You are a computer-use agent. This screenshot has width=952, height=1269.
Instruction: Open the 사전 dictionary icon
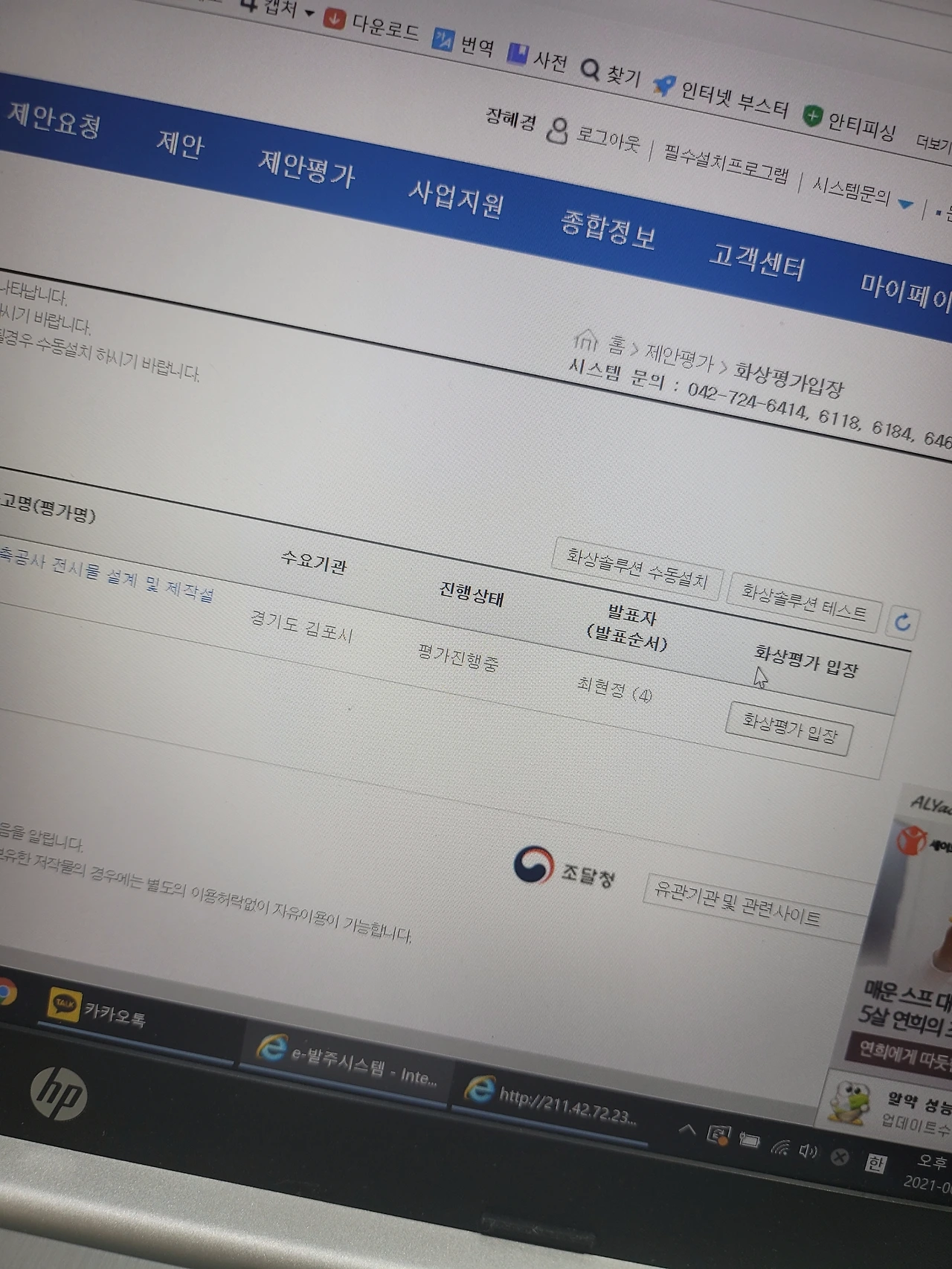(518, 54)
